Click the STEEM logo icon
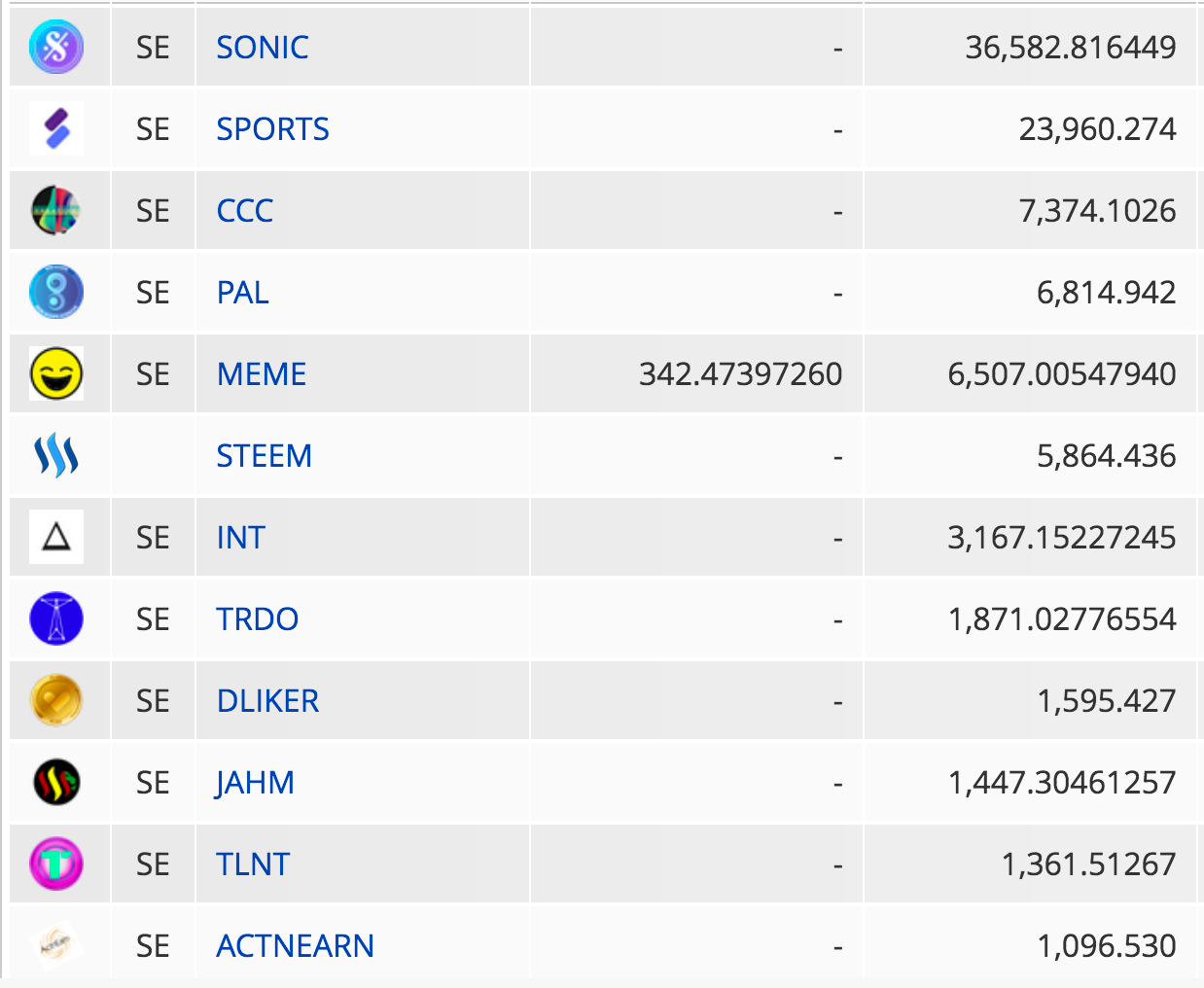The width and height of the screenshot is (1204, 988). click(56, 455)
